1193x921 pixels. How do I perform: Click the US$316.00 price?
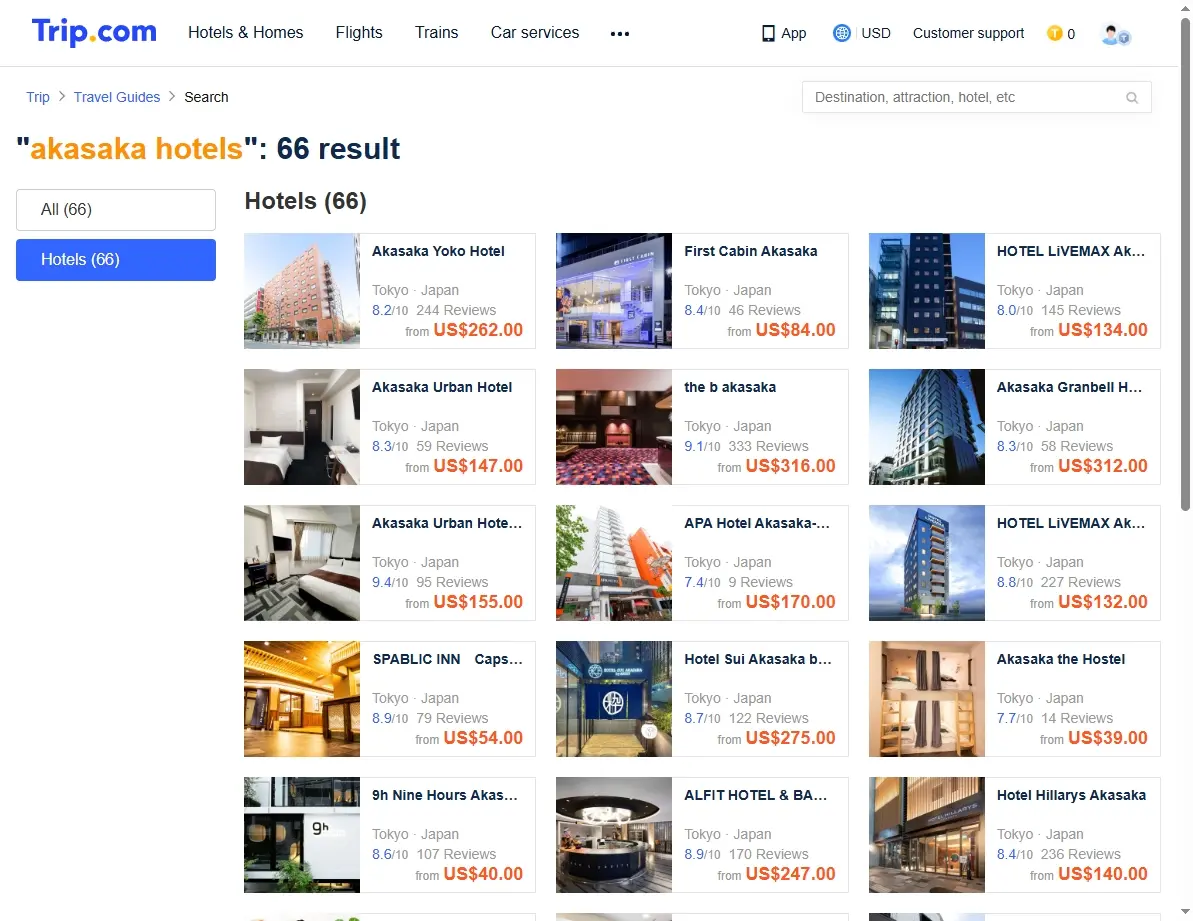pyautogui.click(x=791, y=467)
